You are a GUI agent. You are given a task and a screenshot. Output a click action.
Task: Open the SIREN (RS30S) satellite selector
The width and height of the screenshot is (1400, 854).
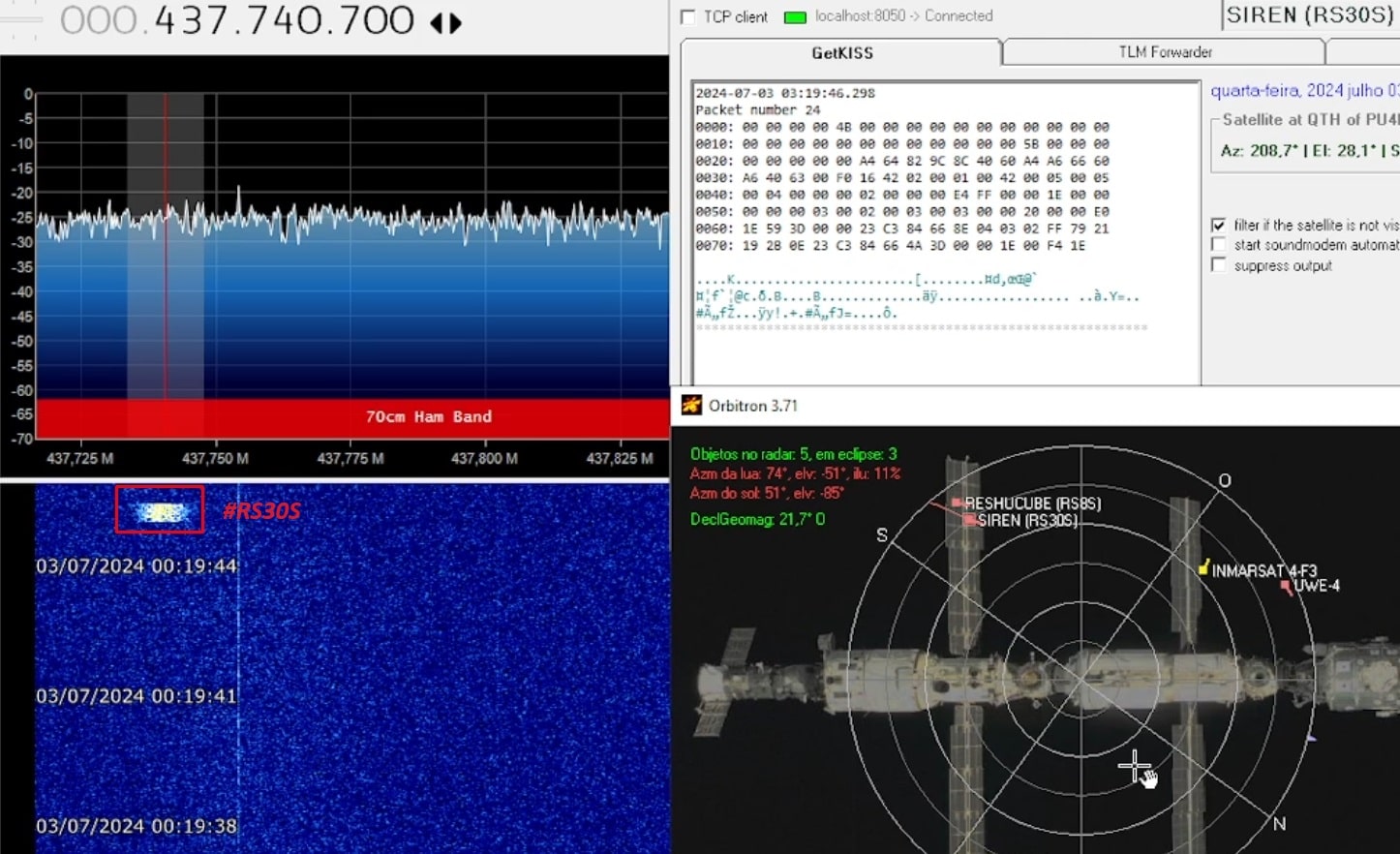[x=1308, y=15]
